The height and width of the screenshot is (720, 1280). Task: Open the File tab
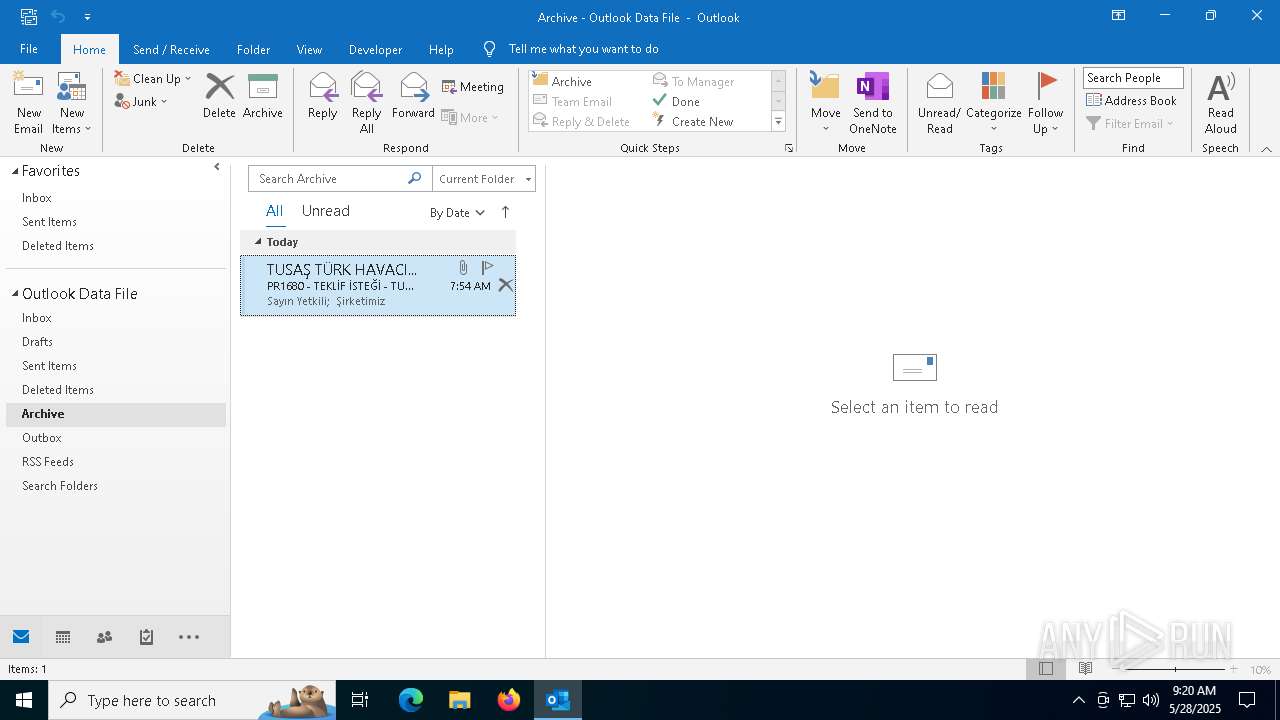pos(29,49)
